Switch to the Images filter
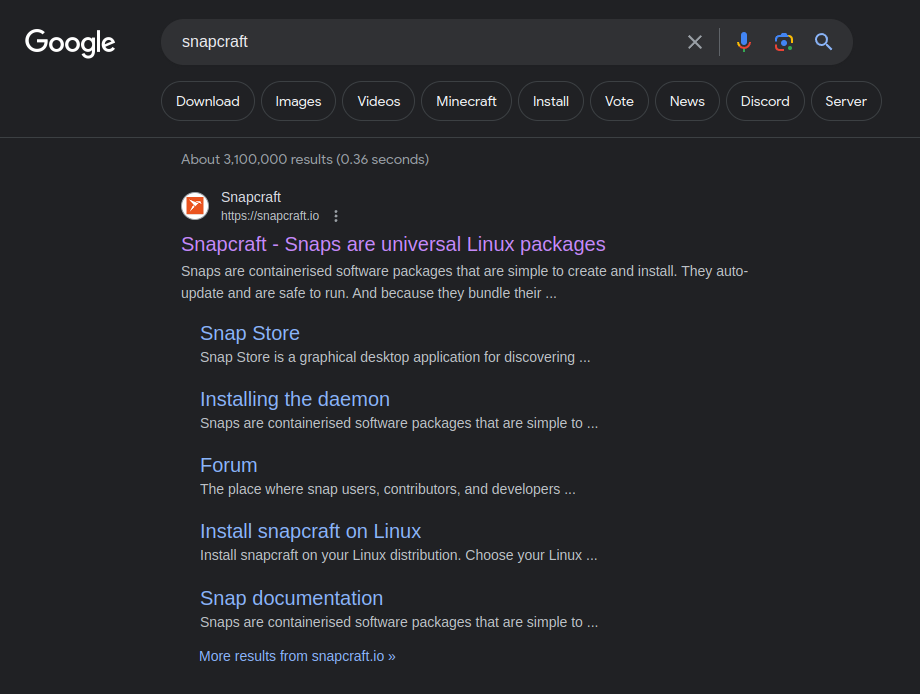The width and height of the screenshot is (920, 694). [298, 101]
